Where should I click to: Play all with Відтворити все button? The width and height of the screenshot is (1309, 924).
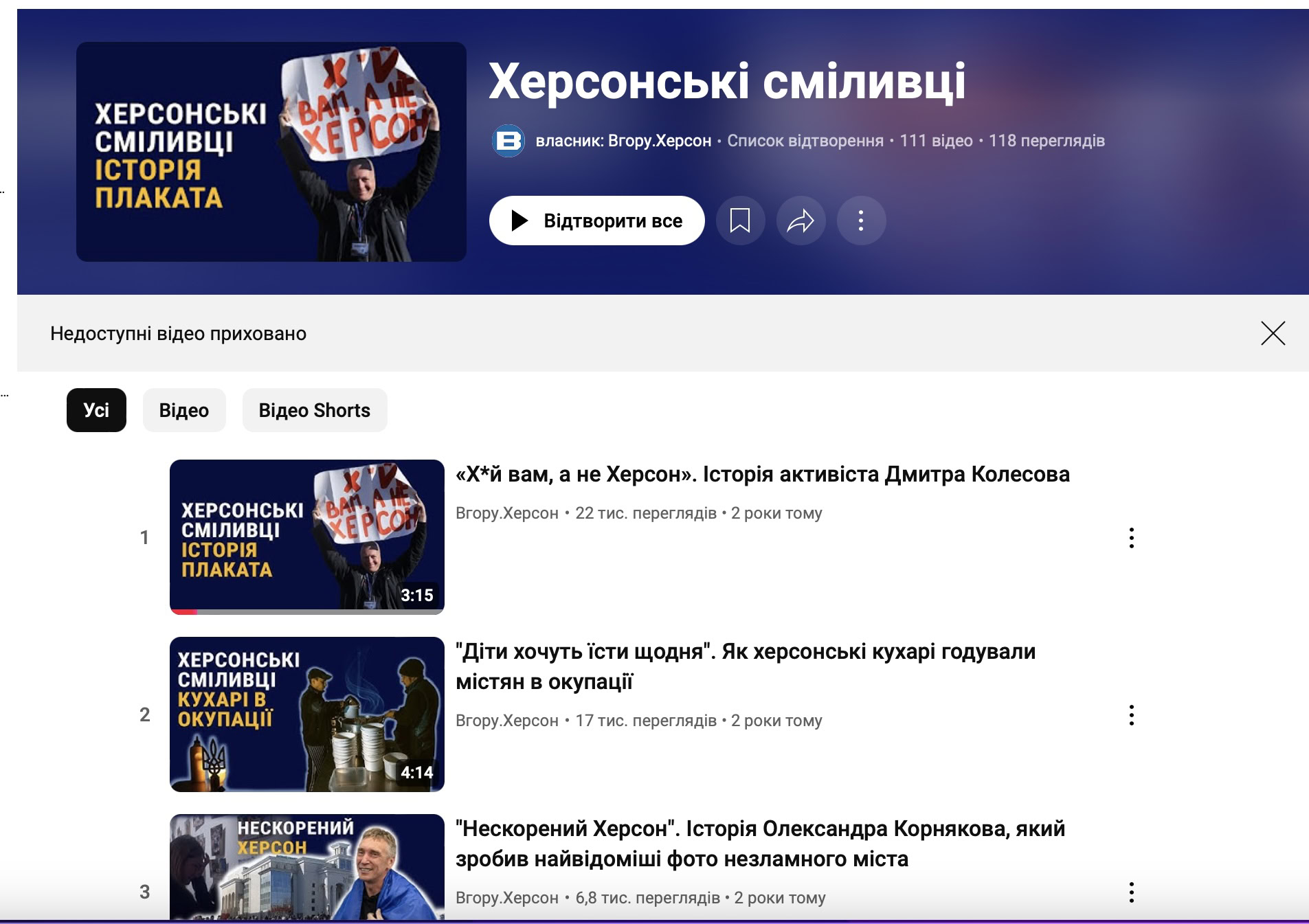[x=597, y=221]
